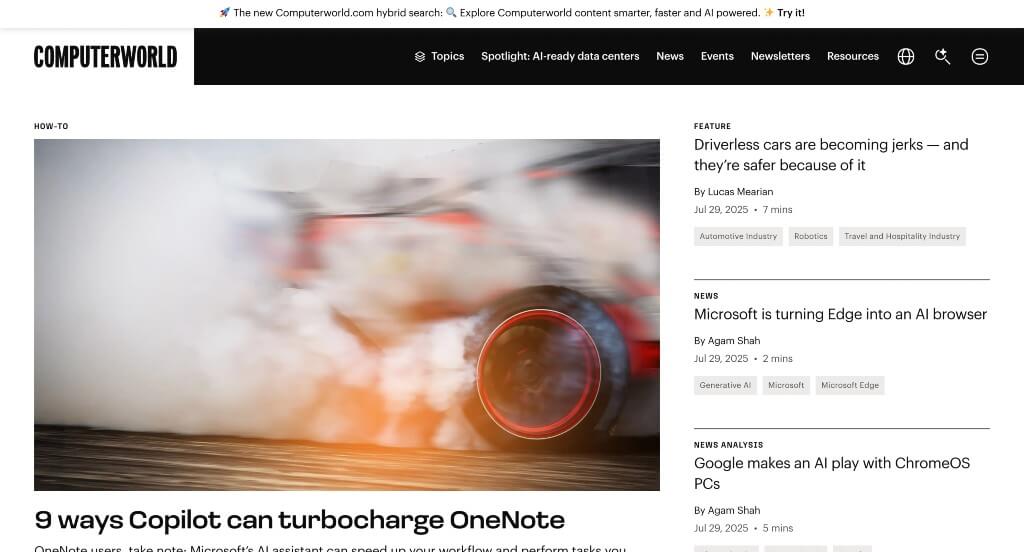This screenshot has width=1024, height=552.
Task: Open Google AI play with ChromeOS PCs article
Action: (x=832, y=474)
